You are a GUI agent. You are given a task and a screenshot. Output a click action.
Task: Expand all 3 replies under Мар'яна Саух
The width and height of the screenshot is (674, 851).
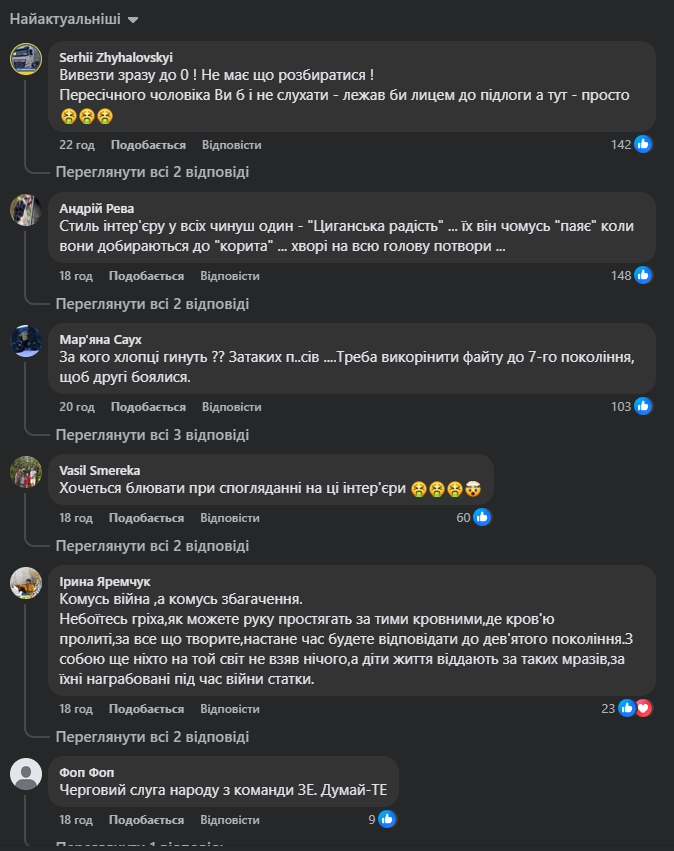(152, 434)
